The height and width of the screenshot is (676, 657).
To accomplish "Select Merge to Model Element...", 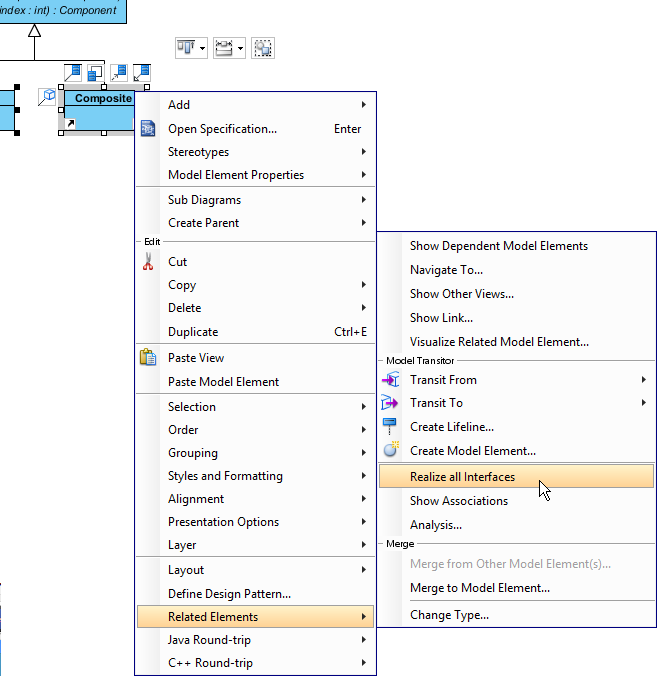I will pos(516,588).
